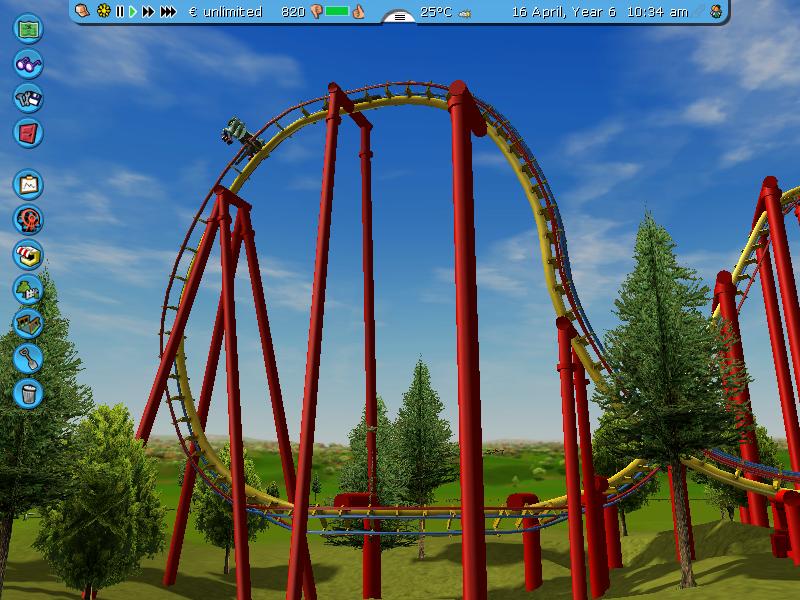Select the terrain shovel tool
This screenshot has width=800, height=600.
(28, 359)
